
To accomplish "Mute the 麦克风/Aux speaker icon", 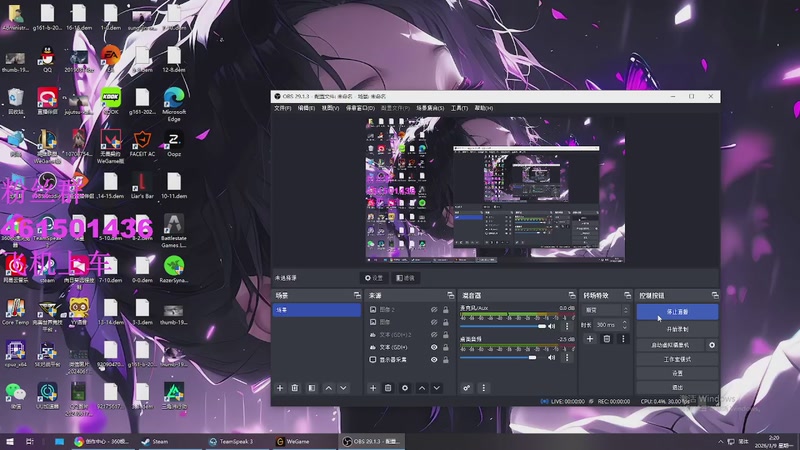I will point(552,327).
